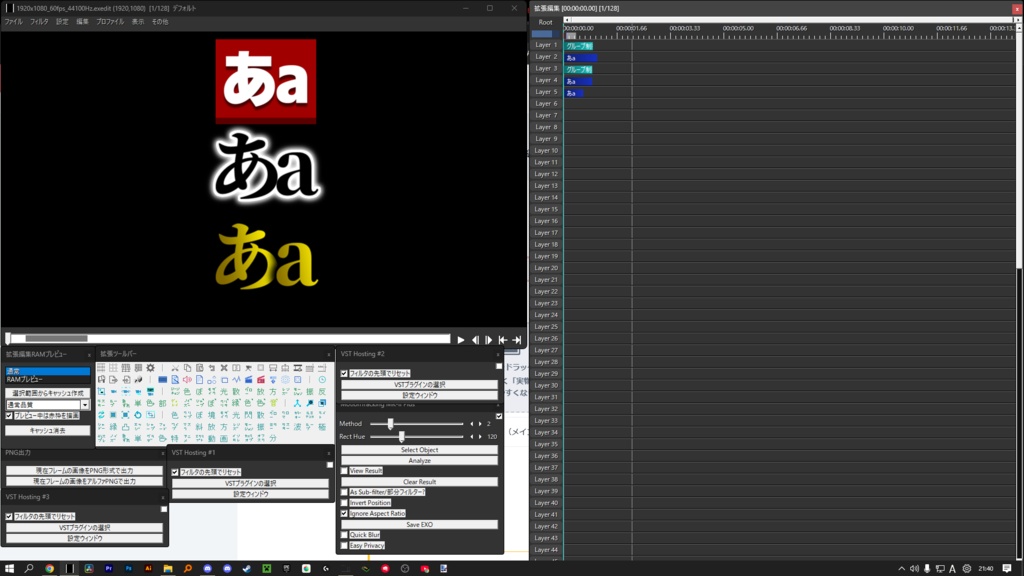Image resolution: width=1024 pixels, height=576 pixels.
Task: Click 現在フレームの画像をPNG形式で出力 button
Action: 84,470
